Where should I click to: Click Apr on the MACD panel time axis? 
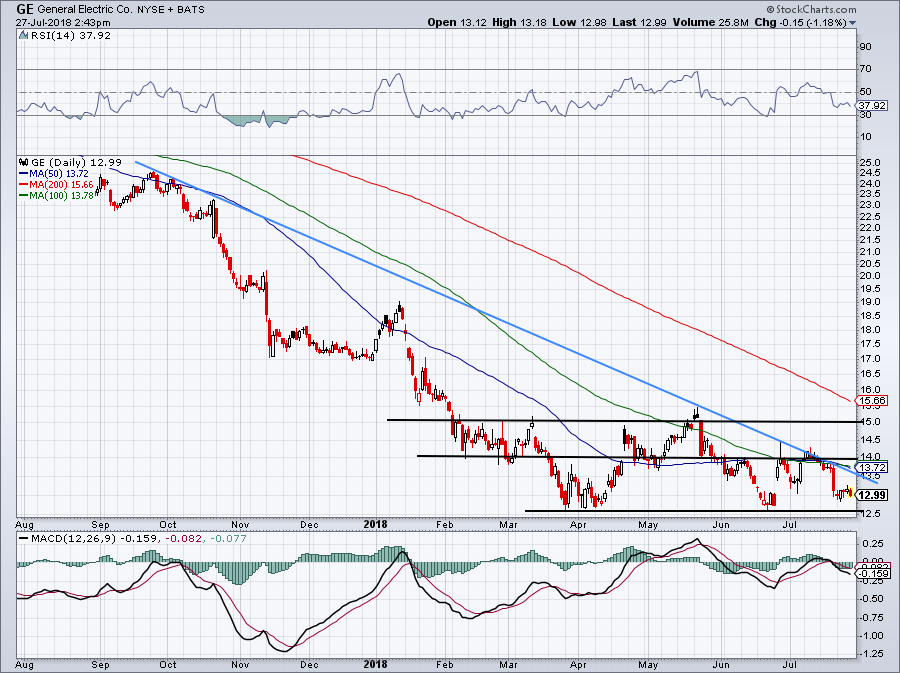[578, 665]
